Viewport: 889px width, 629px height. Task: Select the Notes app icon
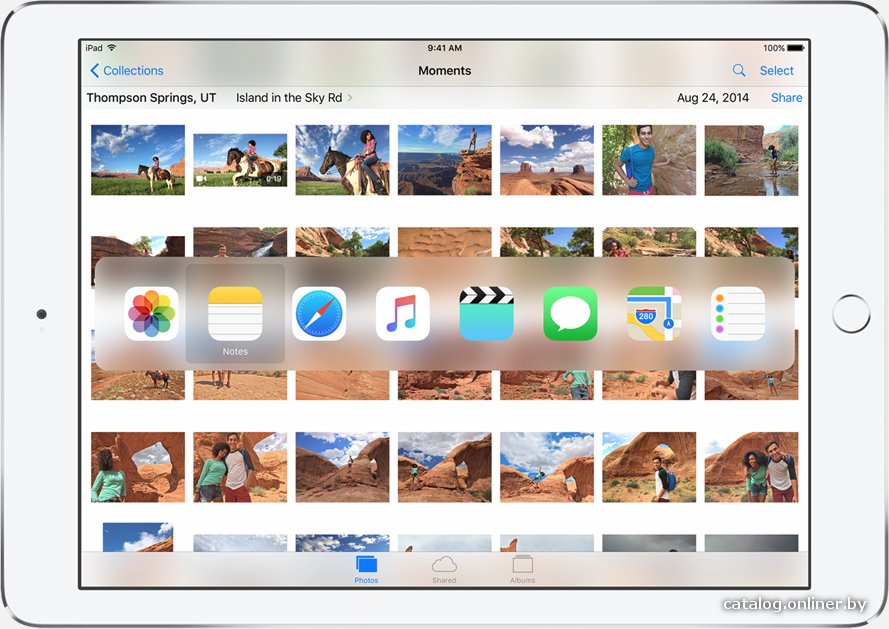click(235, 314)
